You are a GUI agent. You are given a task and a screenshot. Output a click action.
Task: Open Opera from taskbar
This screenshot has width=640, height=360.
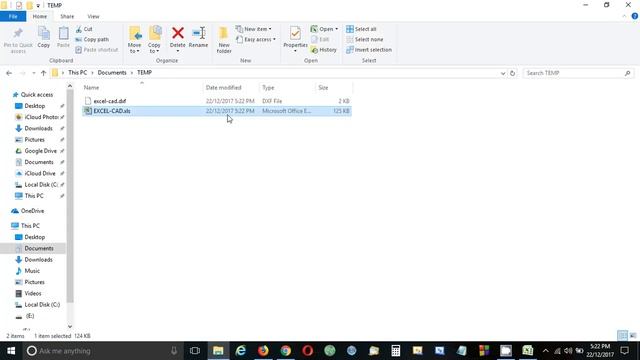pyautogui.click(x=308, y=351)
